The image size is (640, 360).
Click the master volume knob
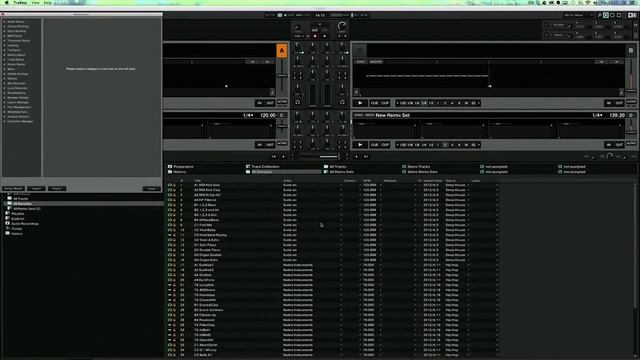coord(342,26)
